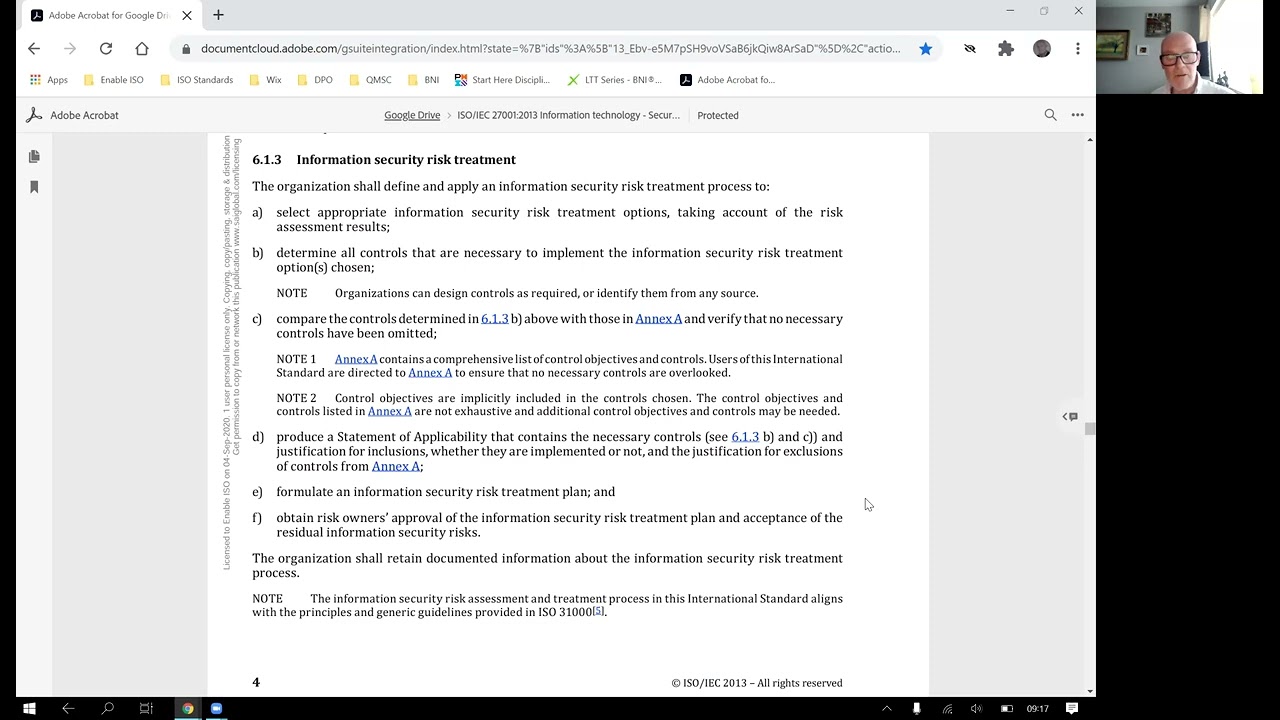Image resolution: width=1280 pixels, height=720 pixels.
Task: Search the document with the magnifier icon
Action: pyautogui.click(x=1050, y=115)
